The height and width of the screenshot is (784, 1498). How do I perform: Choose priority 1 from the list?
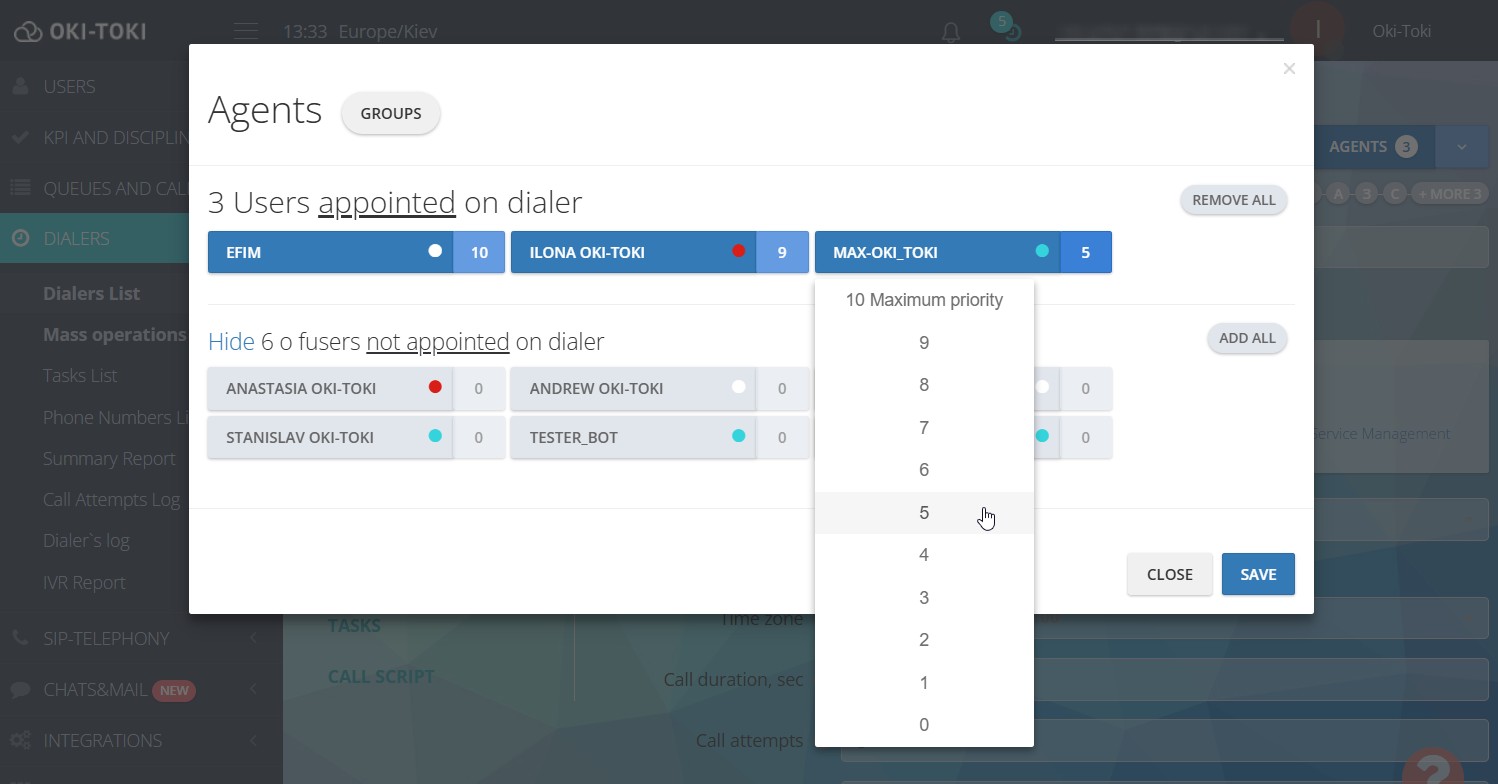pyautogui.click(x=924, y=683)
